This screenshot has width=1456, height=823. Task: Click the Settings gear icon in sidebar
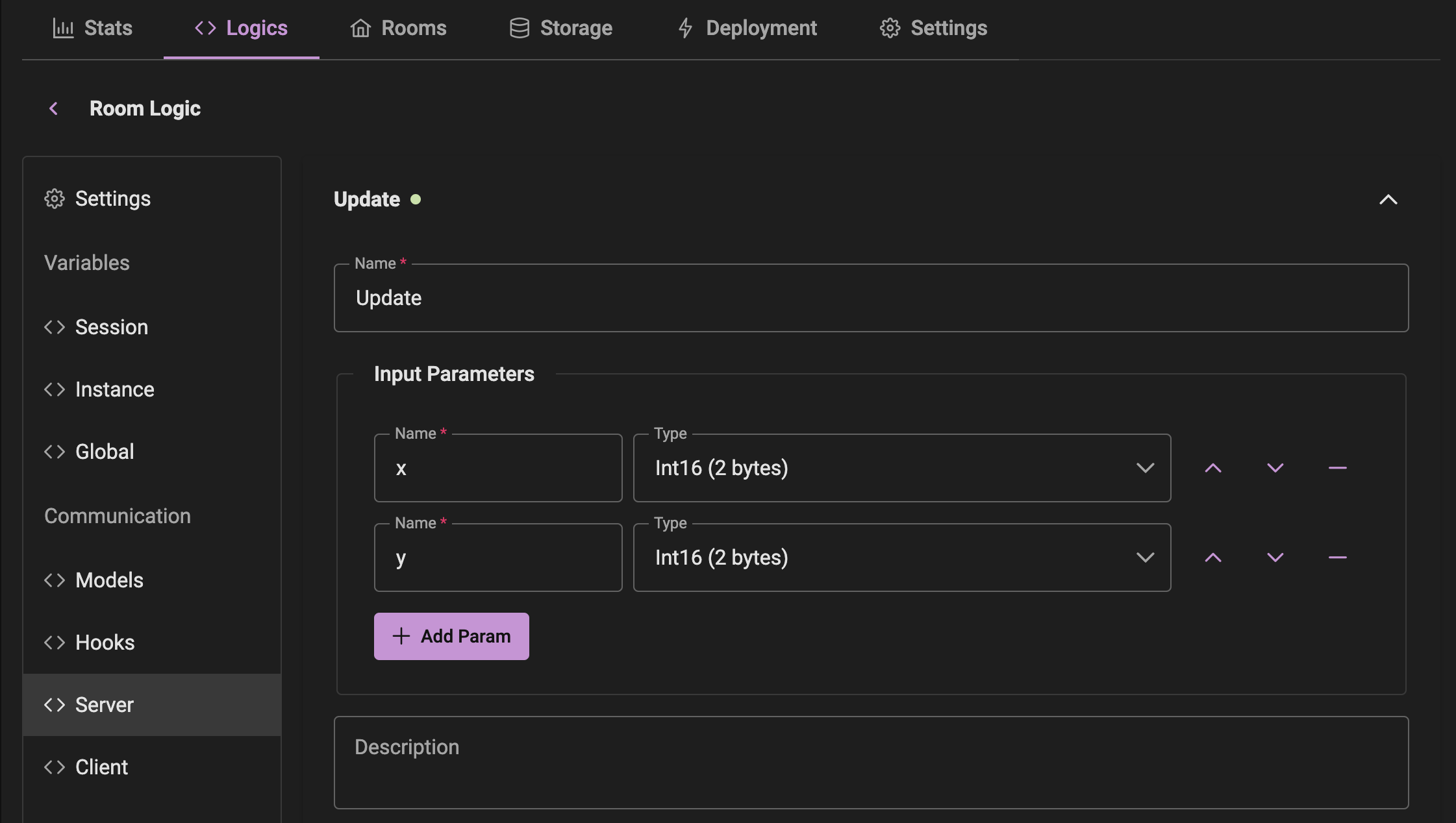coord(55,198)
